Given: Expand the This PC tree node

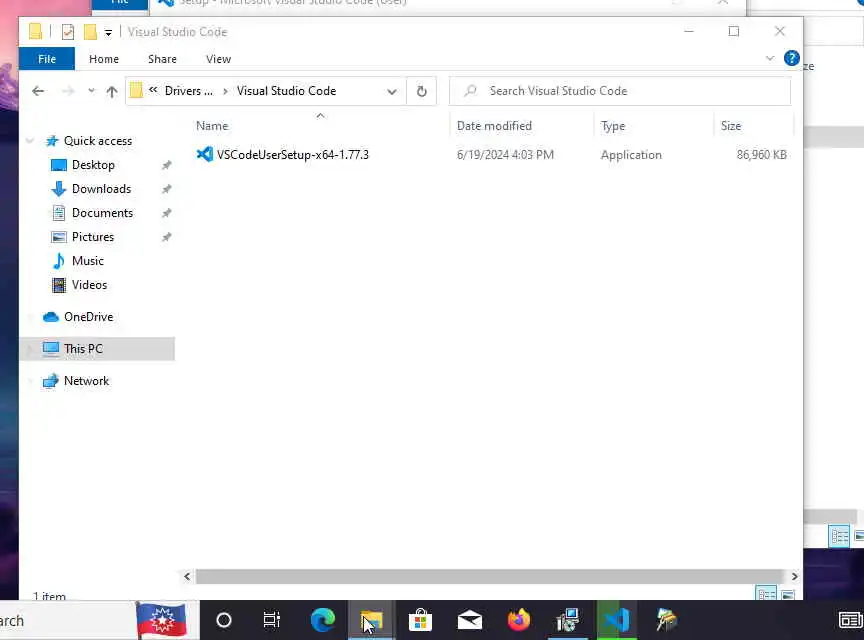Looking at the screenshot, I should tap(30, 349).
